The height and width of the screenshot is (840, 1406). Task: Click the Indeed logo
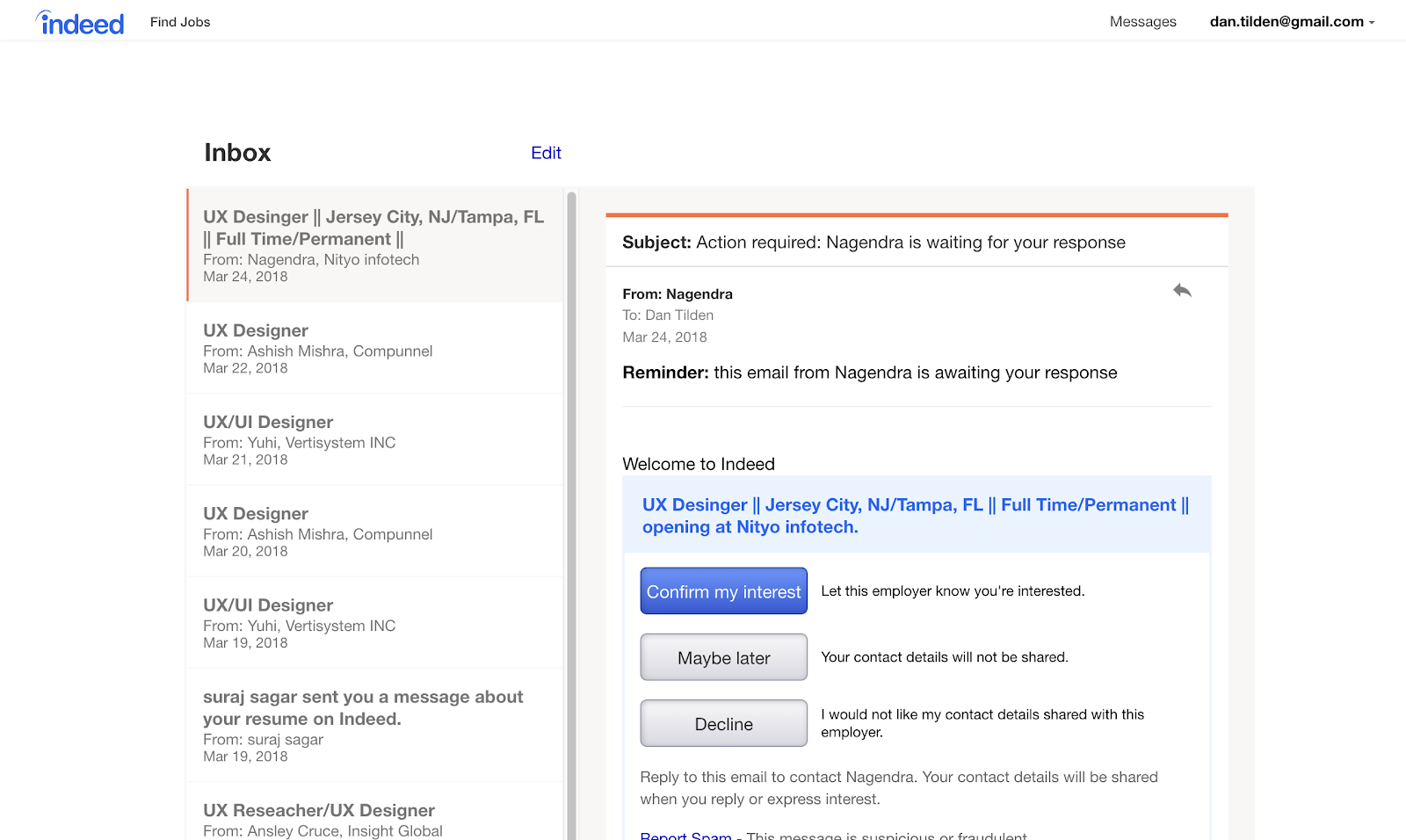tap(80, 23)
